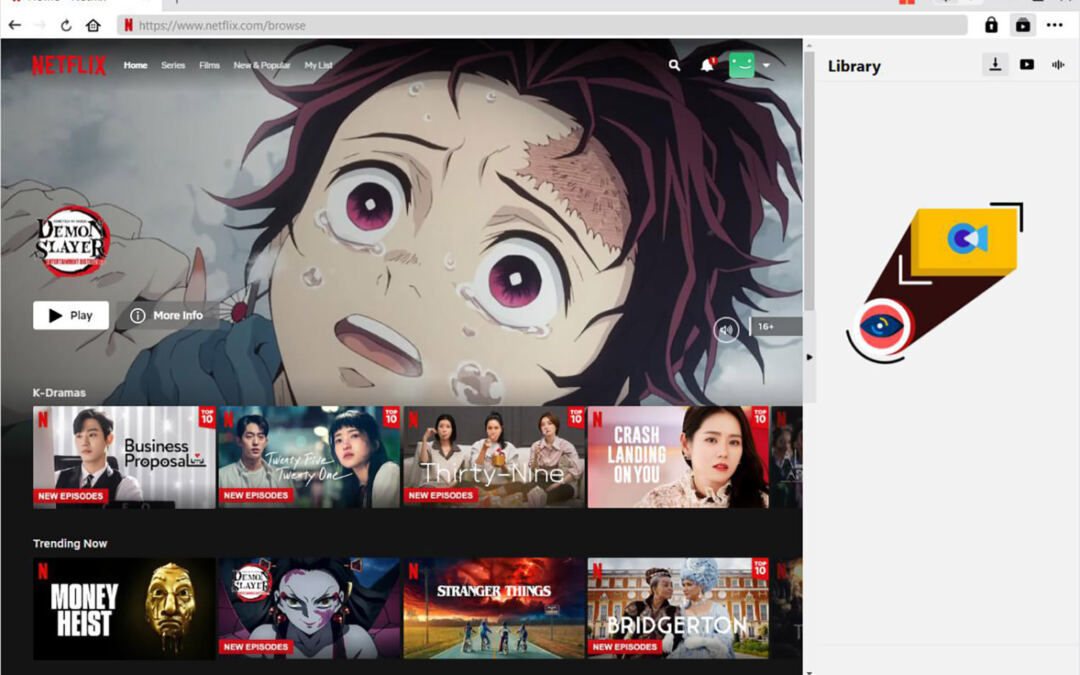The image size is (1080, 675).
Task: Go to New & Popular in Netflix
Action: click(262, 66)
